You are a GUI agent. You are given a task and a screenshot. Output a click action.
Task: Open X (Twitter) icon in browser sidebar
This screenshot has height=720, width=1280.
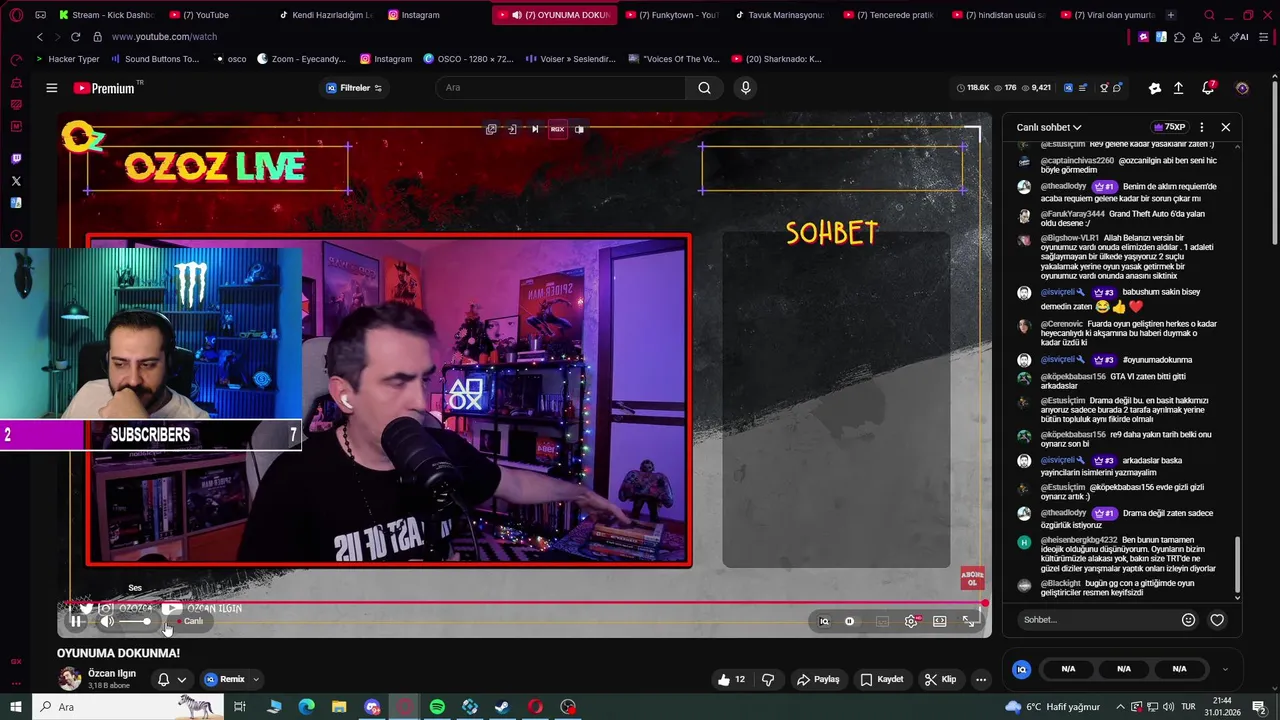click(15, 181)
